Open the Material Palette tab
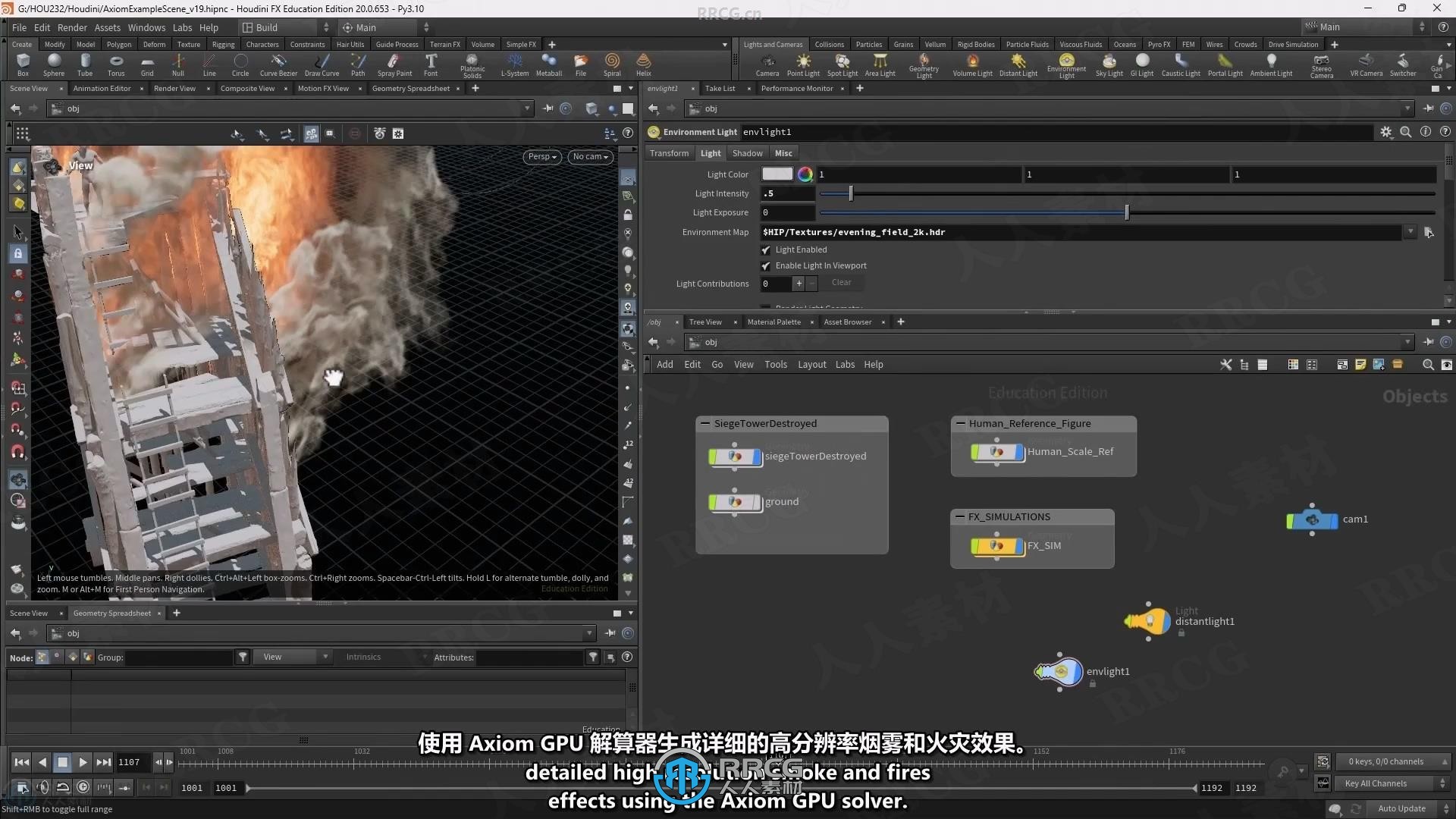This screenshot has height=819, width=1456. click(773, 322)
